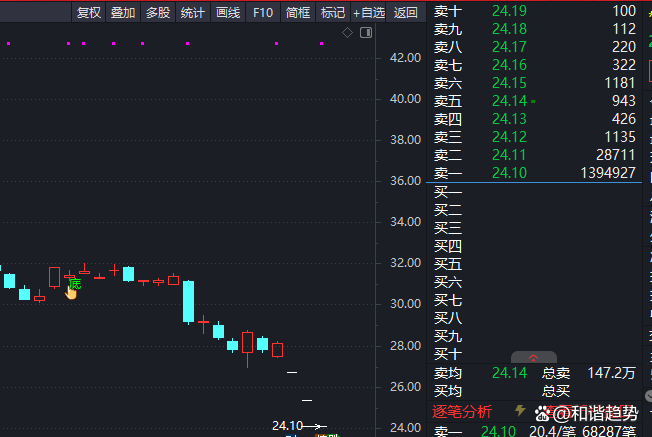Select the 卖二 price 24.11
The height and width of the screenshot is (437, 652).
pyautogui.click(x=509, y=155)
